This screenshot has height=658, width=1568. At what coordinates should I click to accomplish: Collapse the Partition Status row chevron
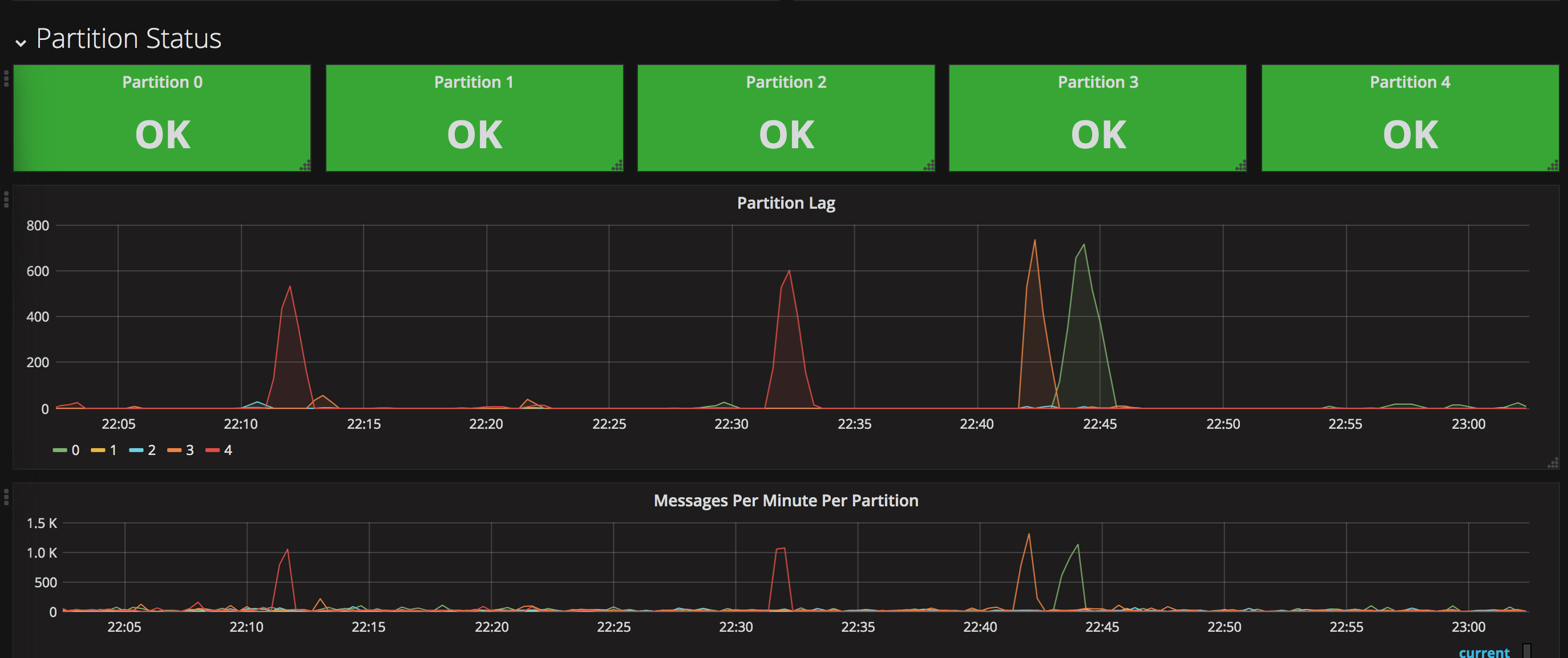(x=21, y=43)
